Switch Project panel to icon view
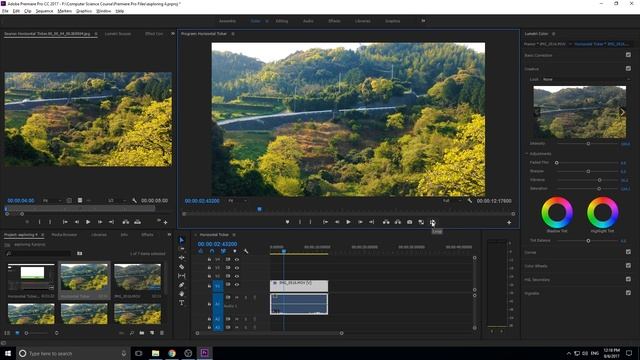640x360 pixels. (17, 333)
